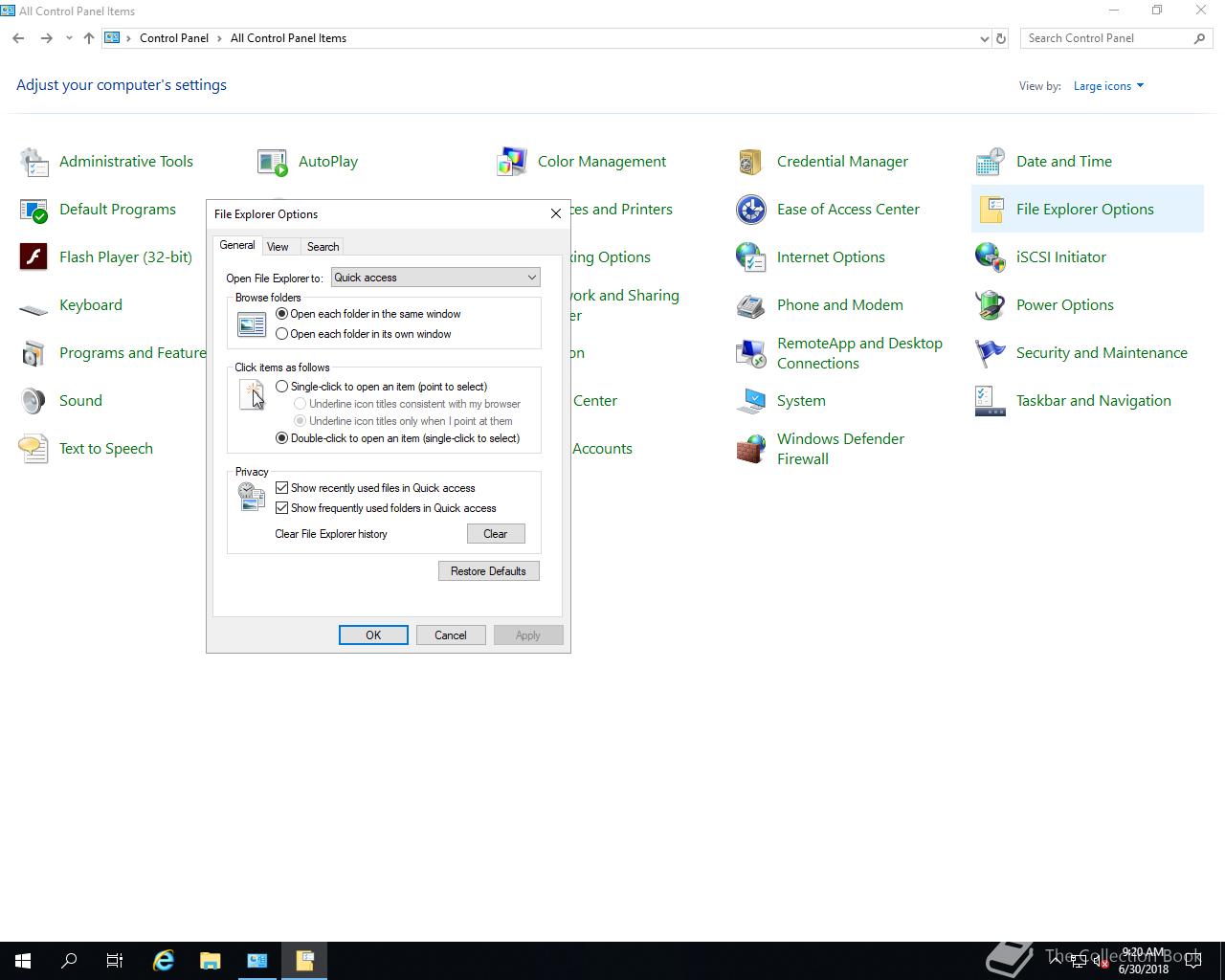Click the Start button on the taskbar

click(23, 961)
